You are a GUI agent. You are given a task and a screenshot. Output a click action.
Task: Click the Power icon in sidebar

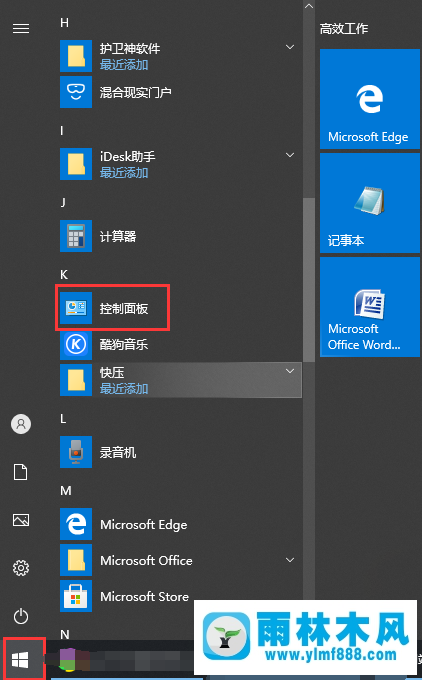pos(21,616)
